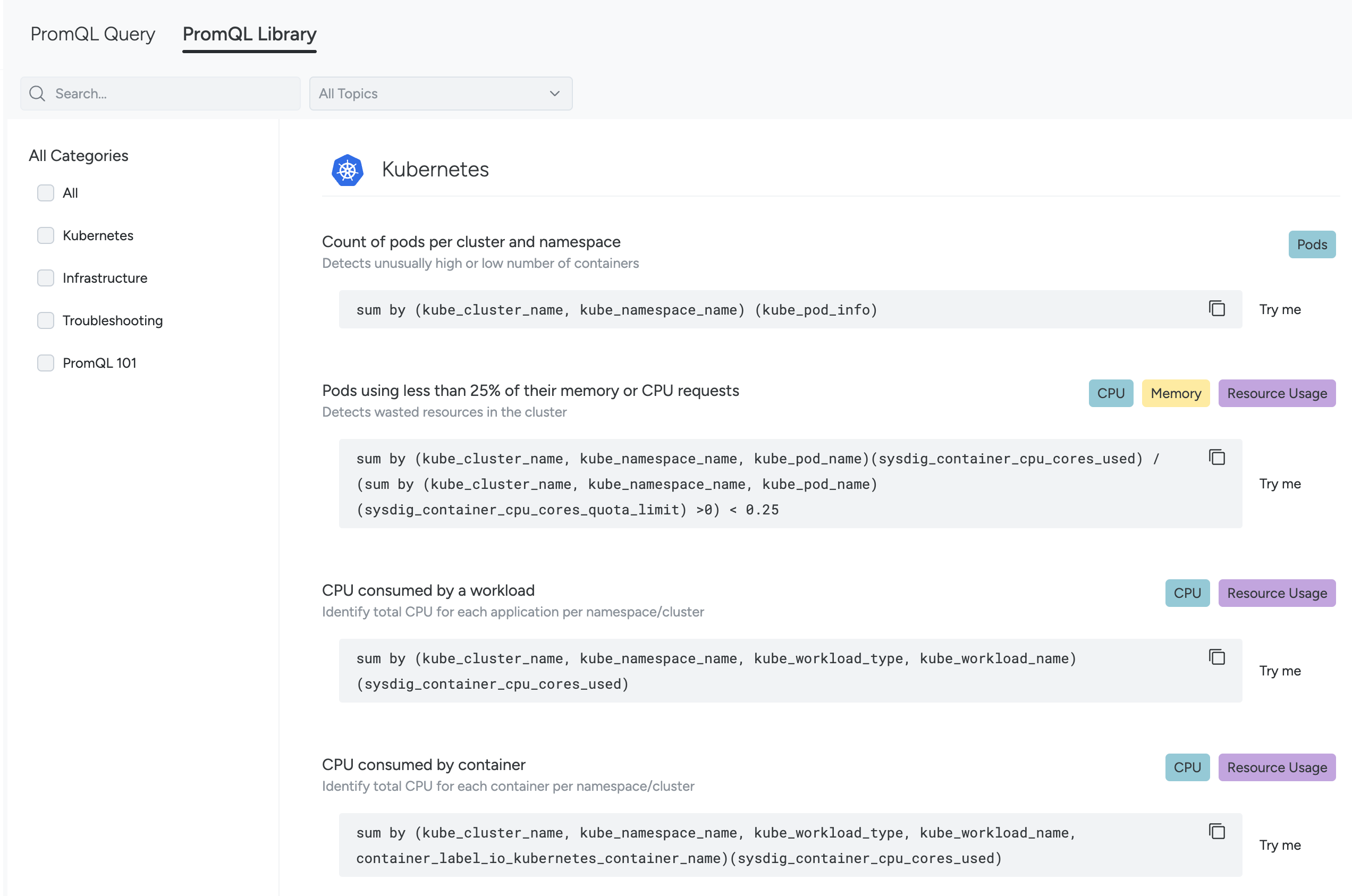Image resolution: width=1352 pixels, height=896 pixels.
Task: Click the 'Count of pods per cluster and namespace' title
Action: coord(471,242)
